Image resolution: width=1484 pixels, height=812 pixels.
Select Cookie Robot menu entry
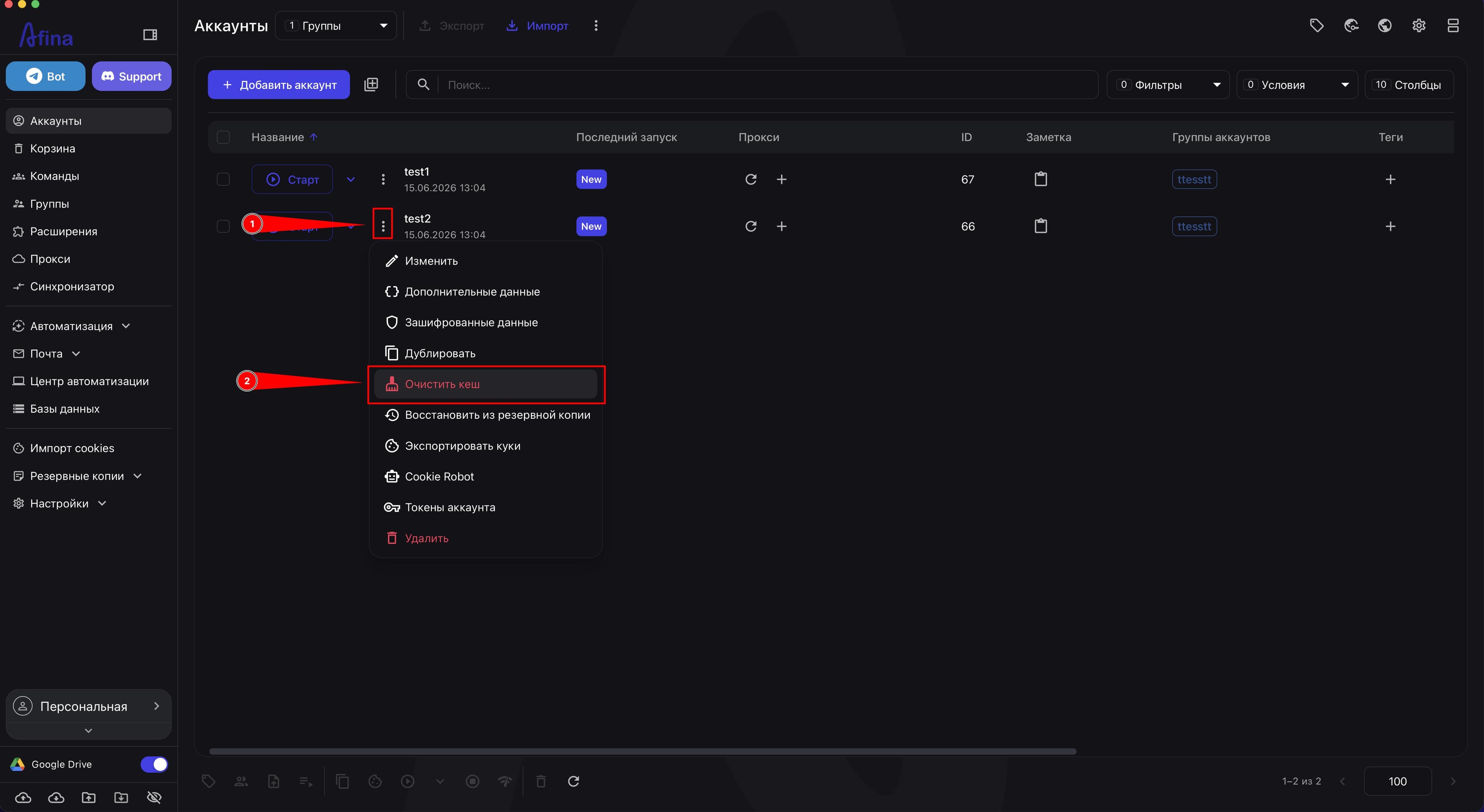click(486, 476)
